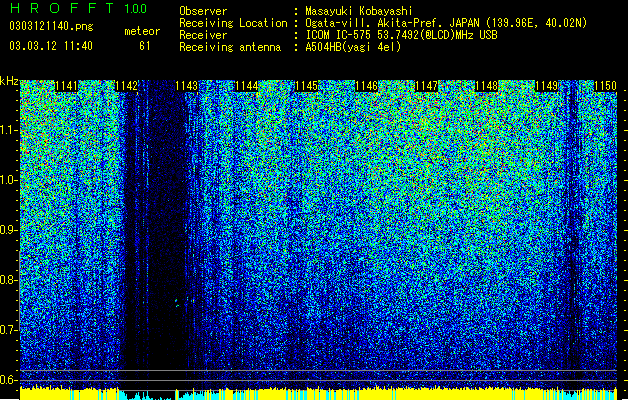The height and width of the screenshot is (400, 629).
Task: Click the 1143 time marker label
Action: click(x=187, y=86)
